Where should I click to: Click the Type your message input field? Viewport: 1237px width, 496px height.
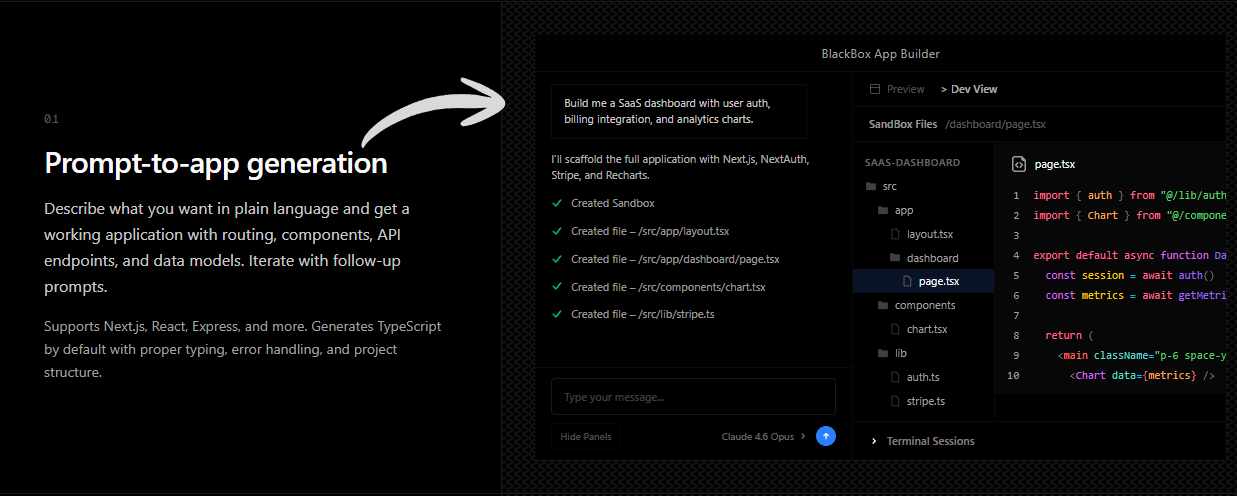pos(693,397)
